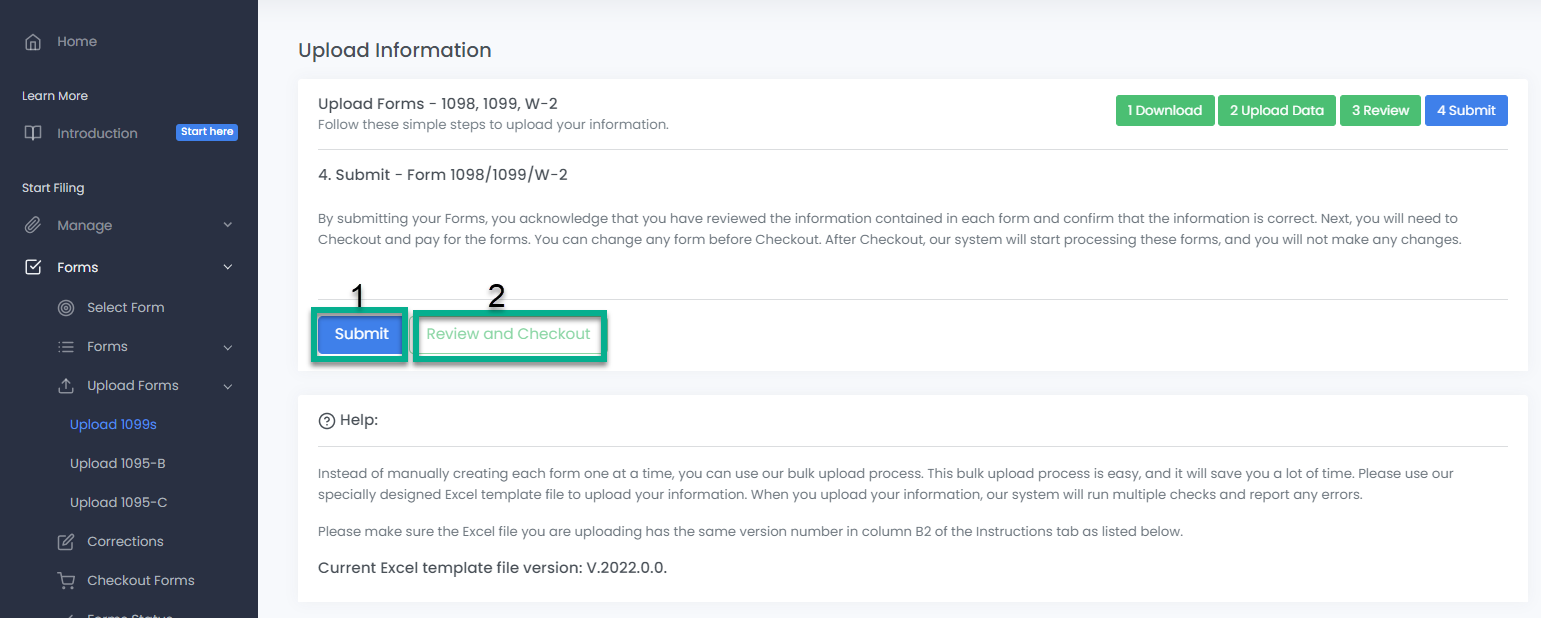Switch to step 2 Upload Data
The width and height of the screenshot is (1541, 618).
point(1276,111)
